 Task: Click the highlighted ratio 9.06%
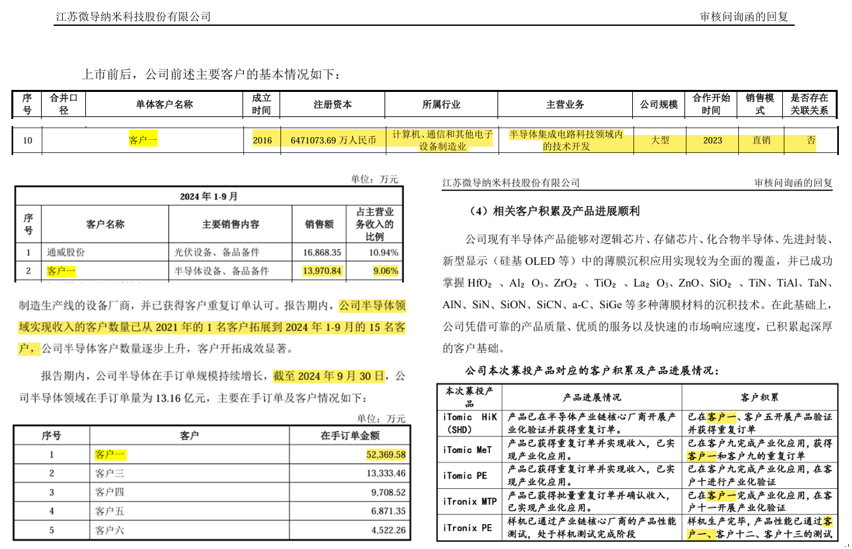[x=386, y=271]
